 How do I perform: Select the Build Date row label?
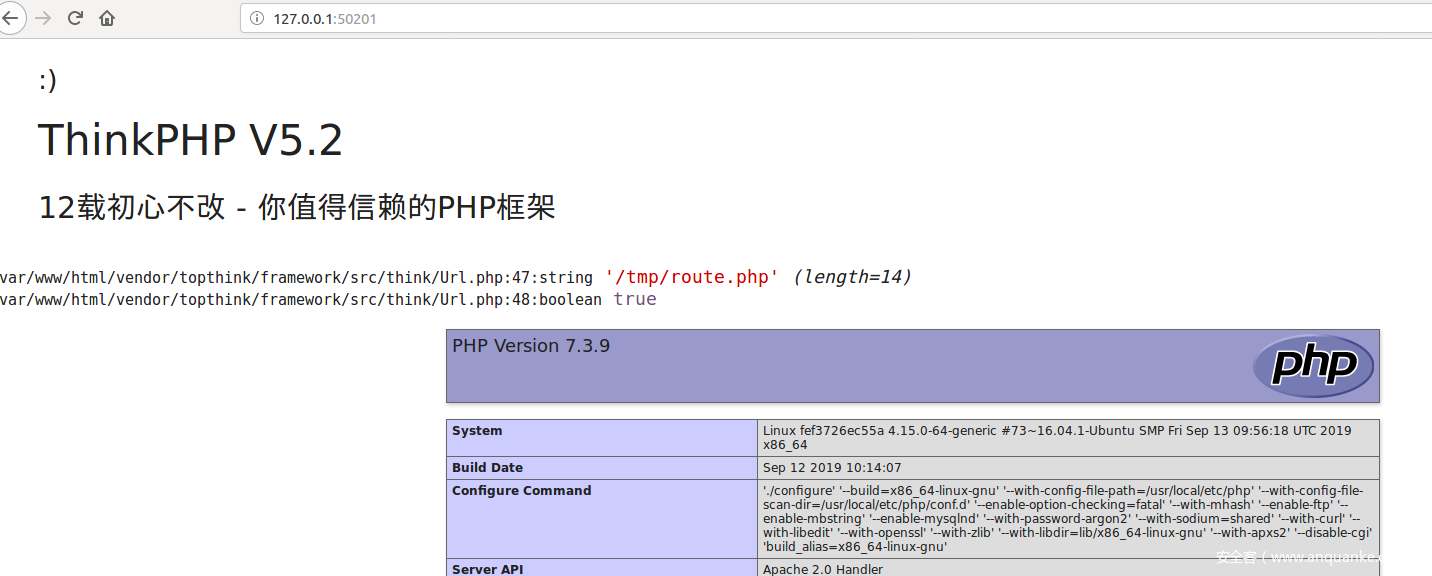(487, 468)
